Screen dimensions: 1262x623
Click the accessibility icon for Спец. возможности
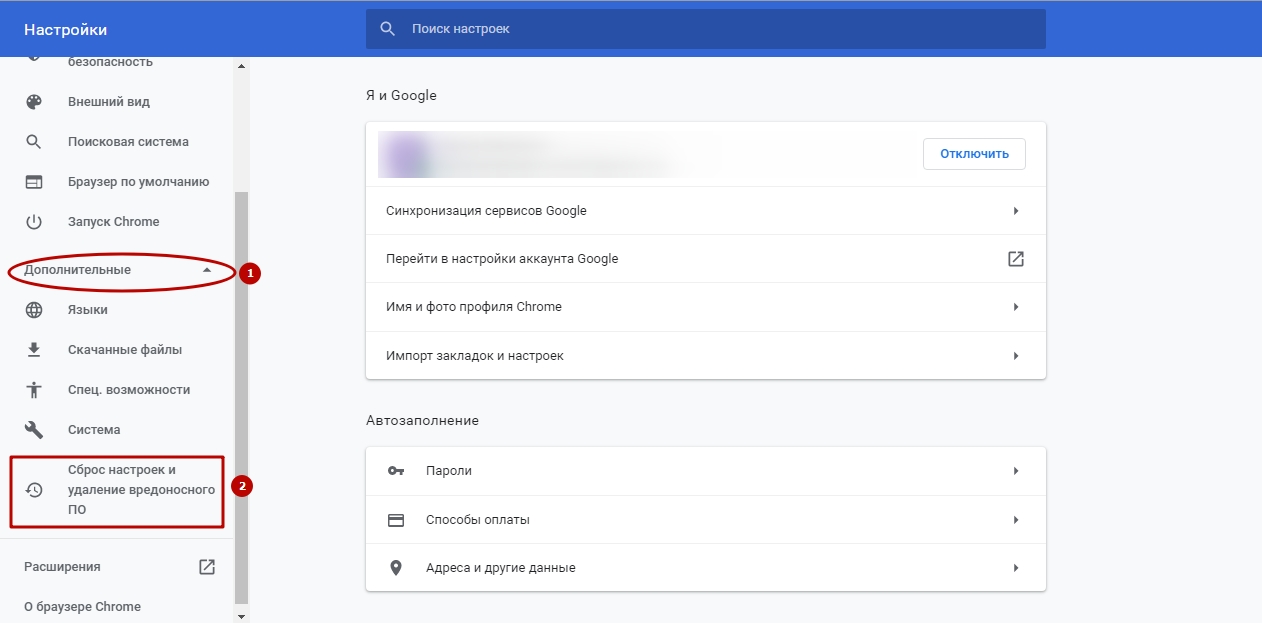[x=34, y=390]
